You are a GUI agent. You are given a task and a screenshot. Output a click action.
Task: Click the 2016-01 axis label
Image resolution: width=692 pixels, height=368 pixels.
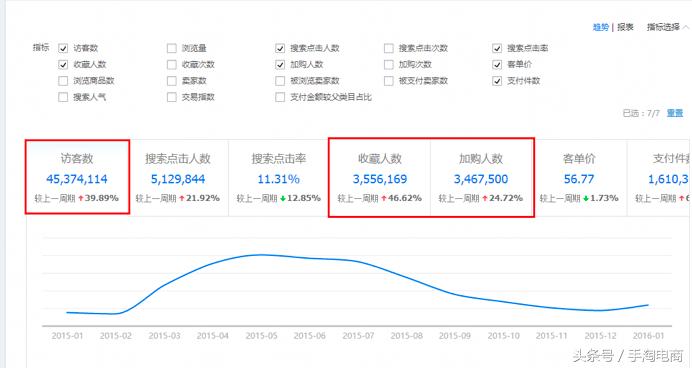(648, 336)
